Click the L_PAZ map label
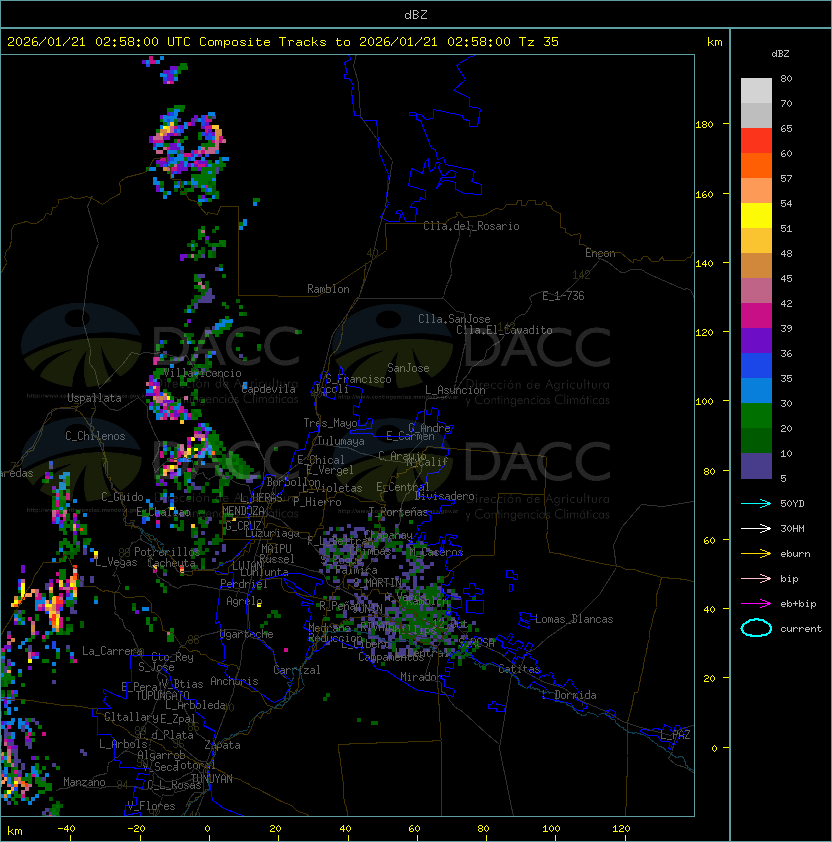832x842 pixels. click(675, 735)
